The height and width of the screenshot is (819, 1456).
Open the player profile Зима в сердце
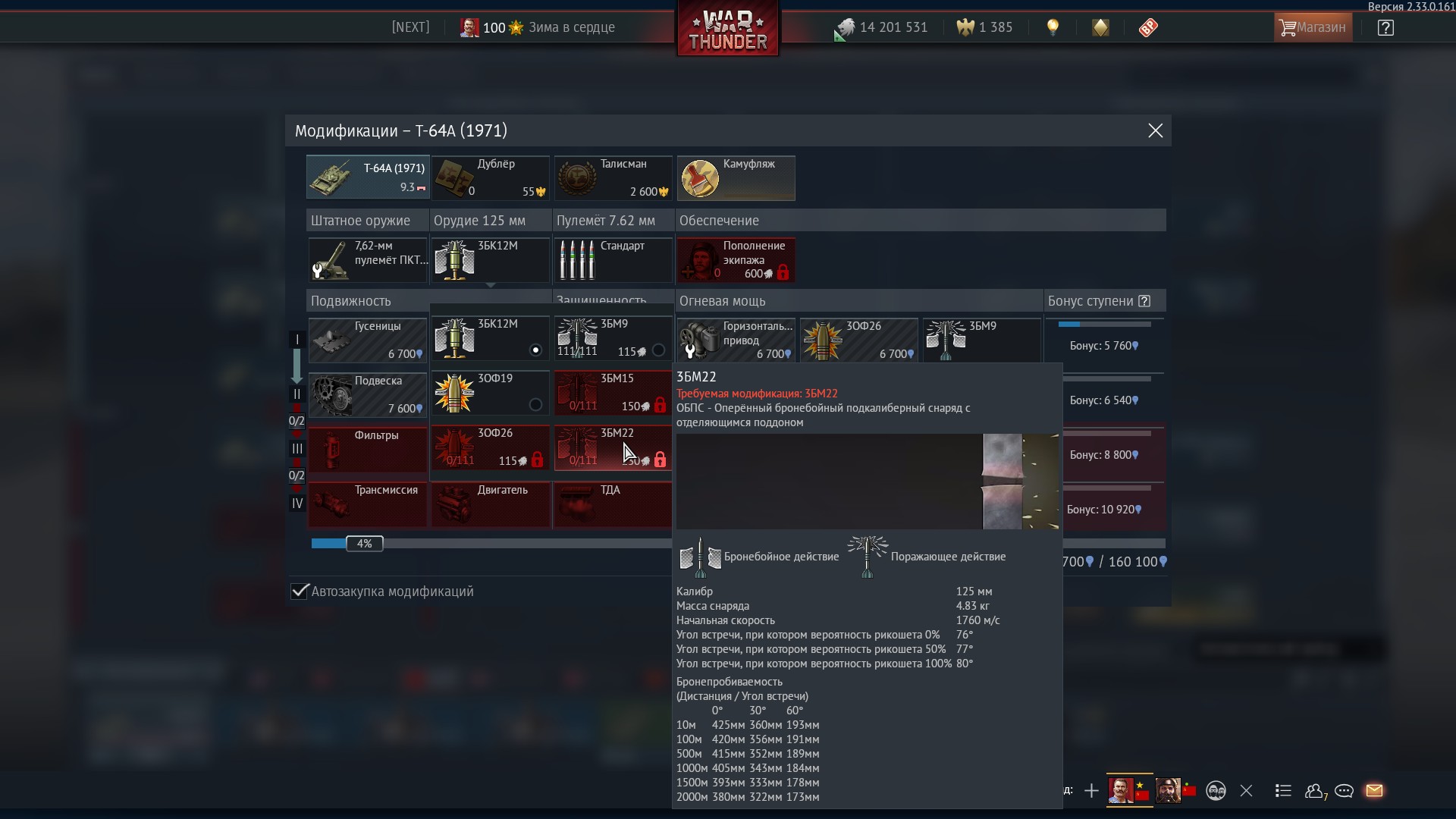click(538, 27)
